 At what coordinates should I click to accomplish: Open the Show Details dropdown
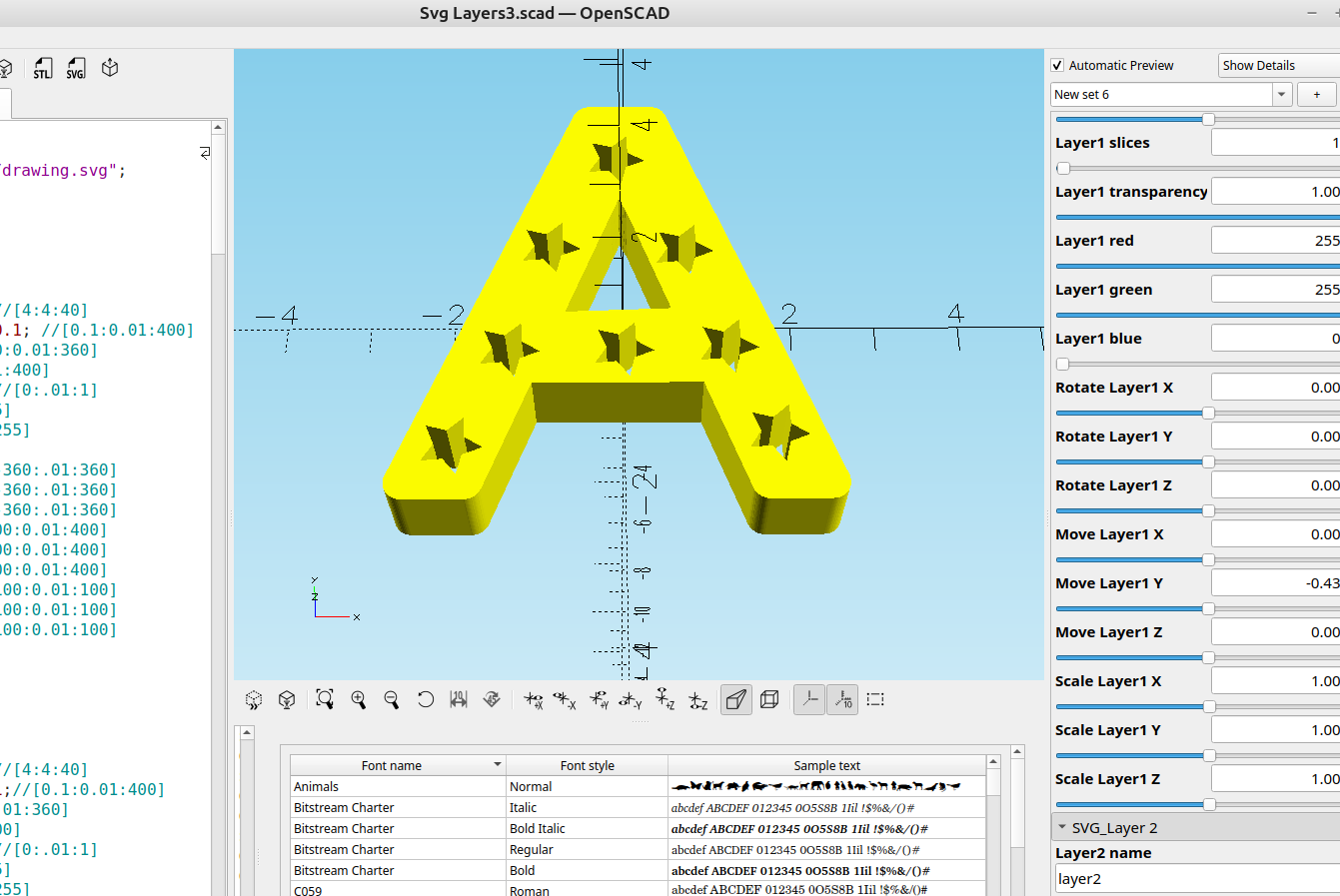(1279, 65)
